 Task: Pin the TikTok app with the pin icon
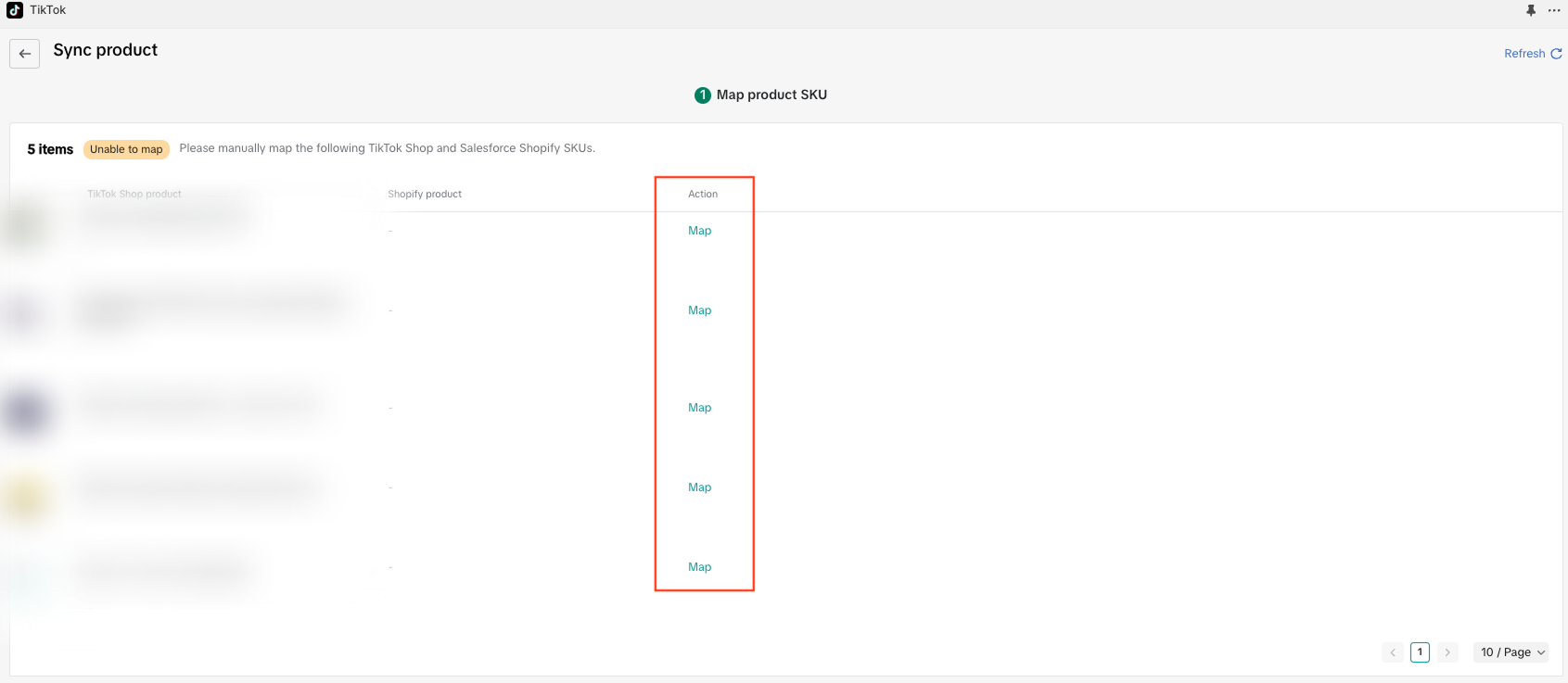point(1531,10)
